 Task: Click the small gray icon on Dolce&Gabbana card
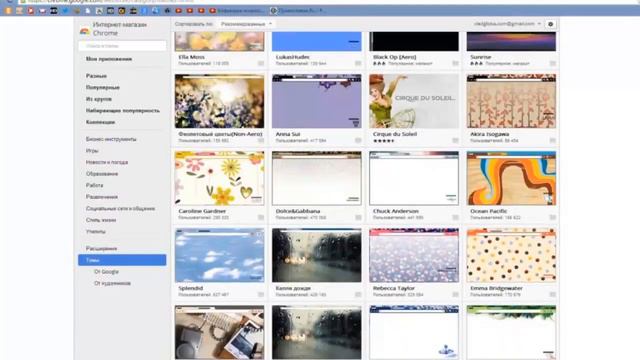pos(358,218)
